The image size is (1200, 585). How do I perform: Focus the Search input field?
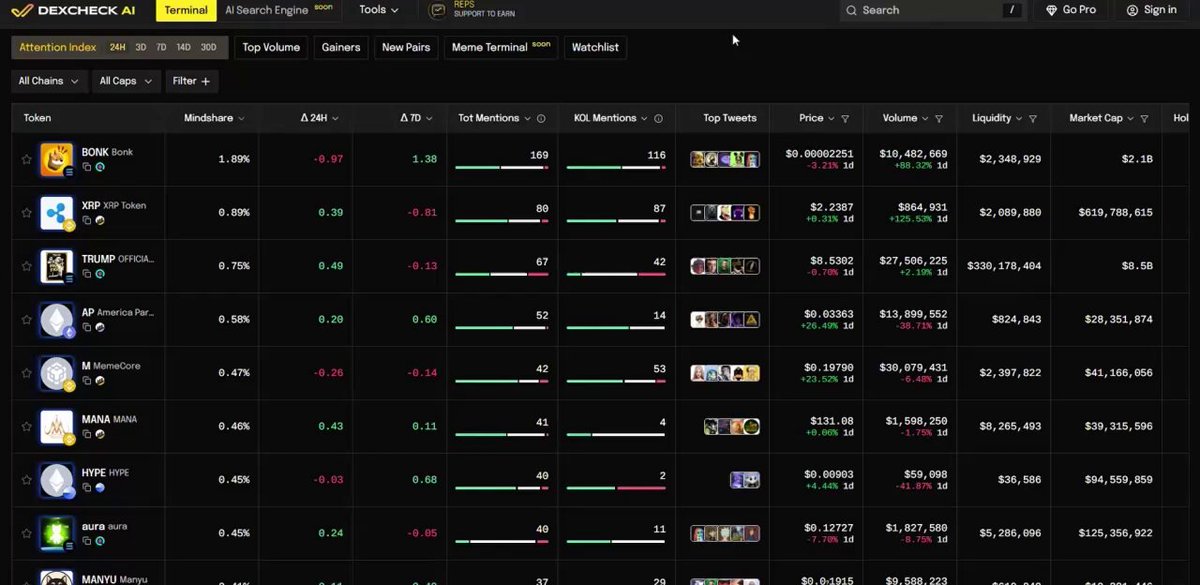tap(932, 10)
